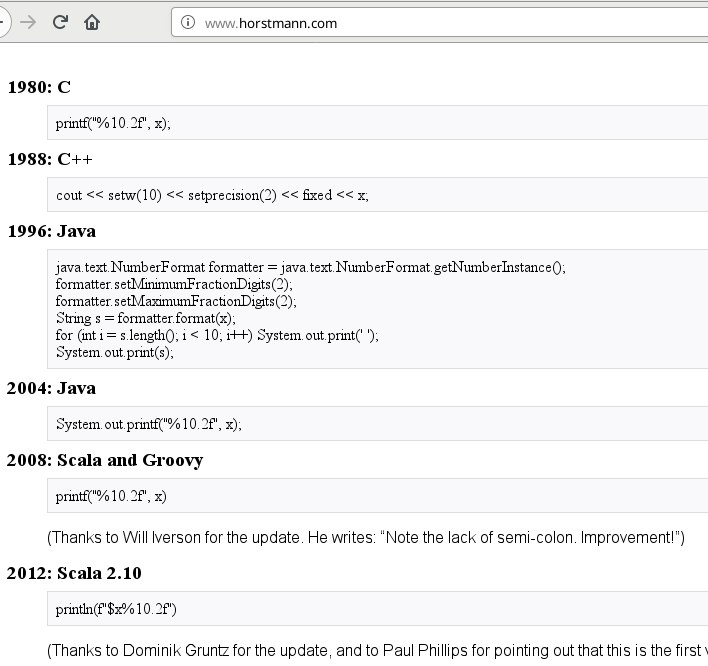The height and width of the screenshot is (666, 708).
Task: Click the heading "1996: Java"
Action: 51,231
